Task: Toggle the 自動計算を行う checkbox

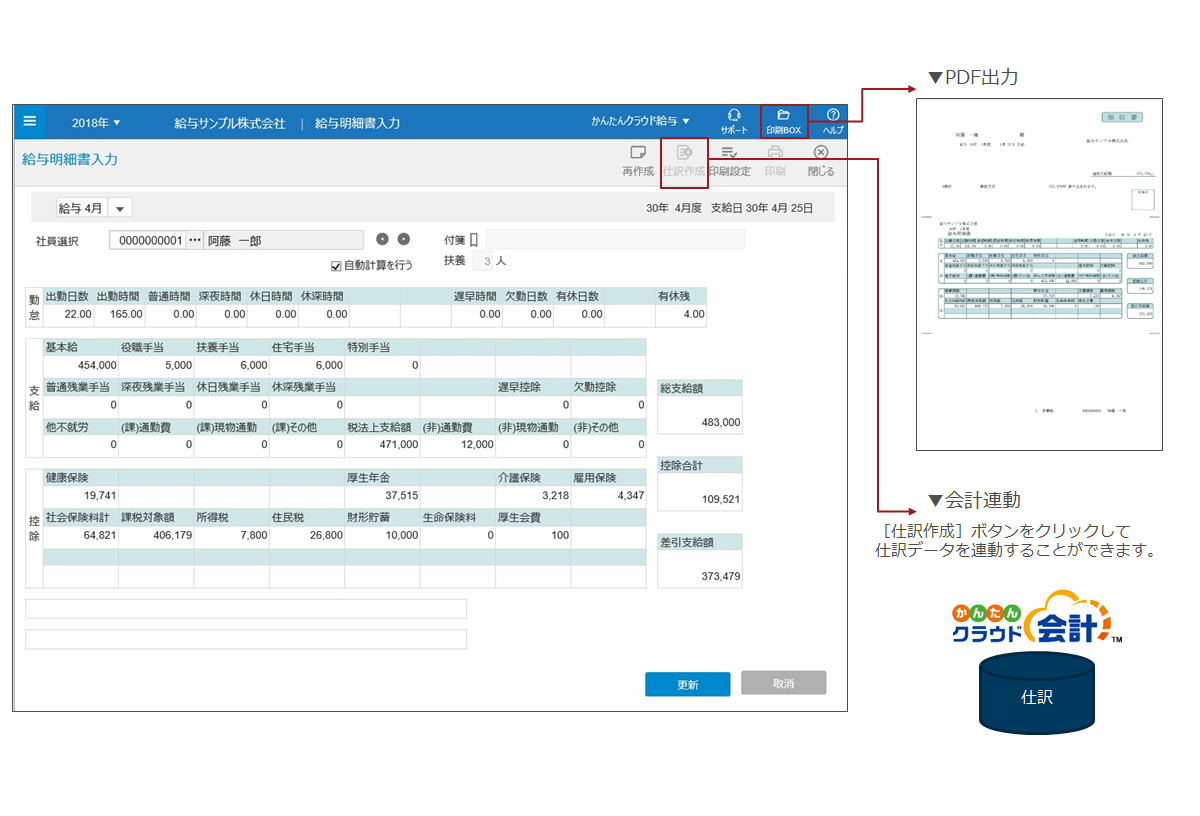Action: 337,266
